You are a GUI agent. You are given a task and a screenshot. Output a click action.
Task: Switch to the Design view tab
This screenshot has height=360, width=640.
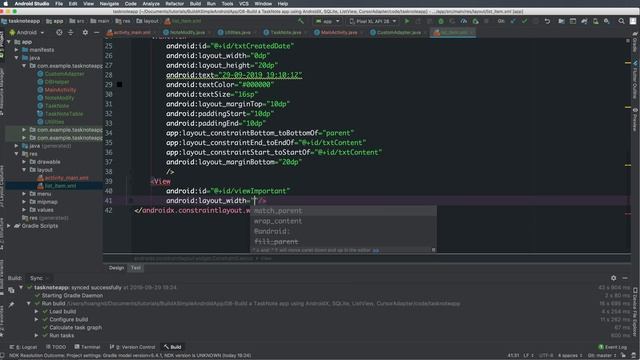(116, 268)
